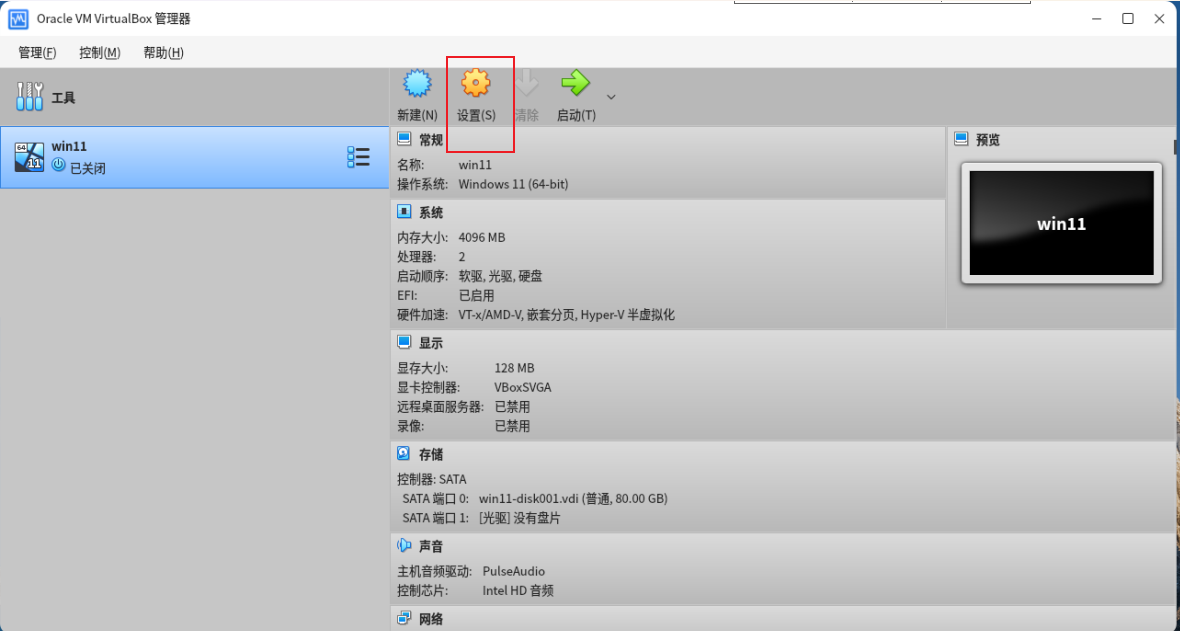Click the System (系统) section icon

404,212
